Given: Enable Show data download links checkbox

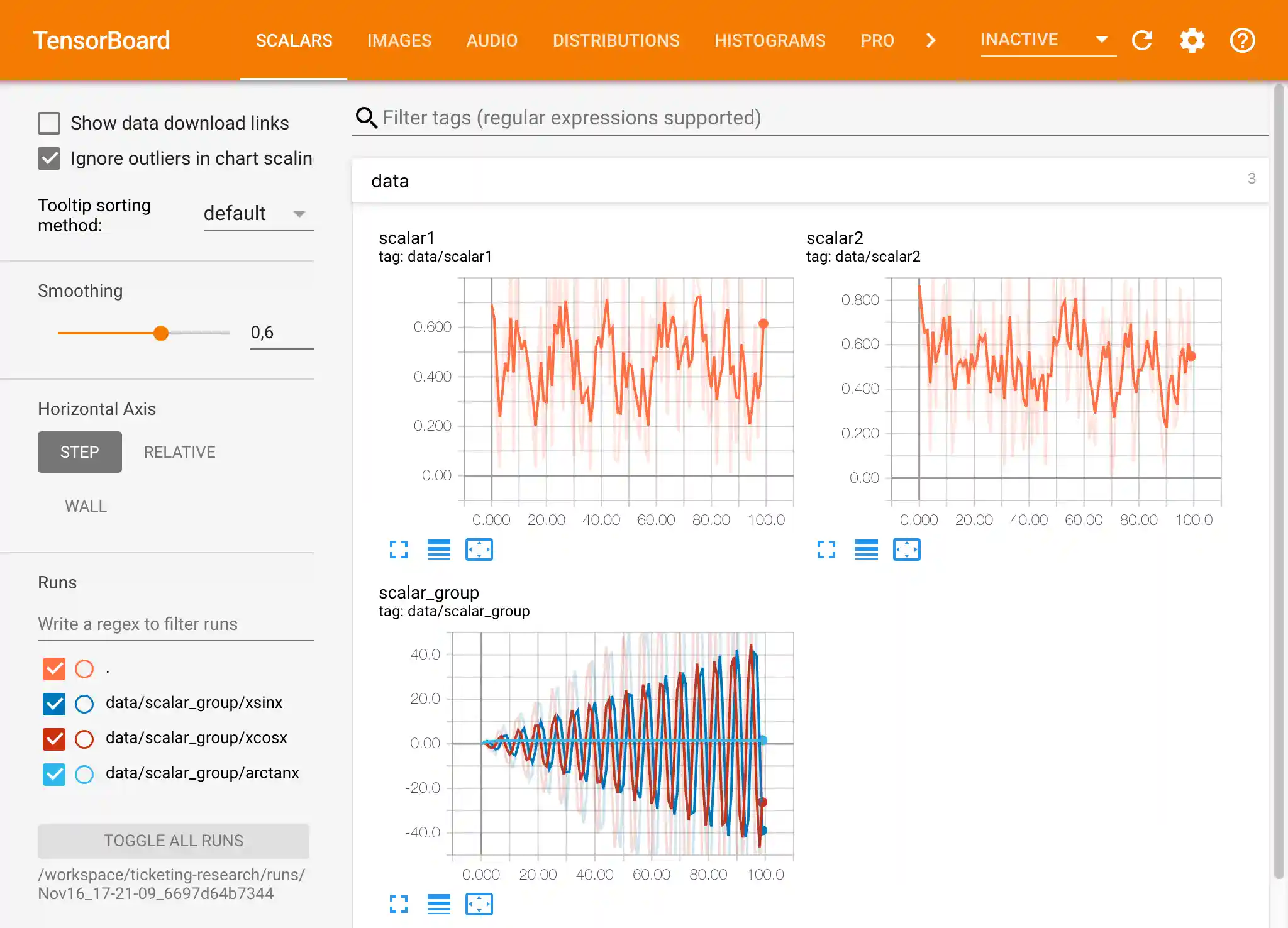Looking at the screenshot, I should click(49, 123).
